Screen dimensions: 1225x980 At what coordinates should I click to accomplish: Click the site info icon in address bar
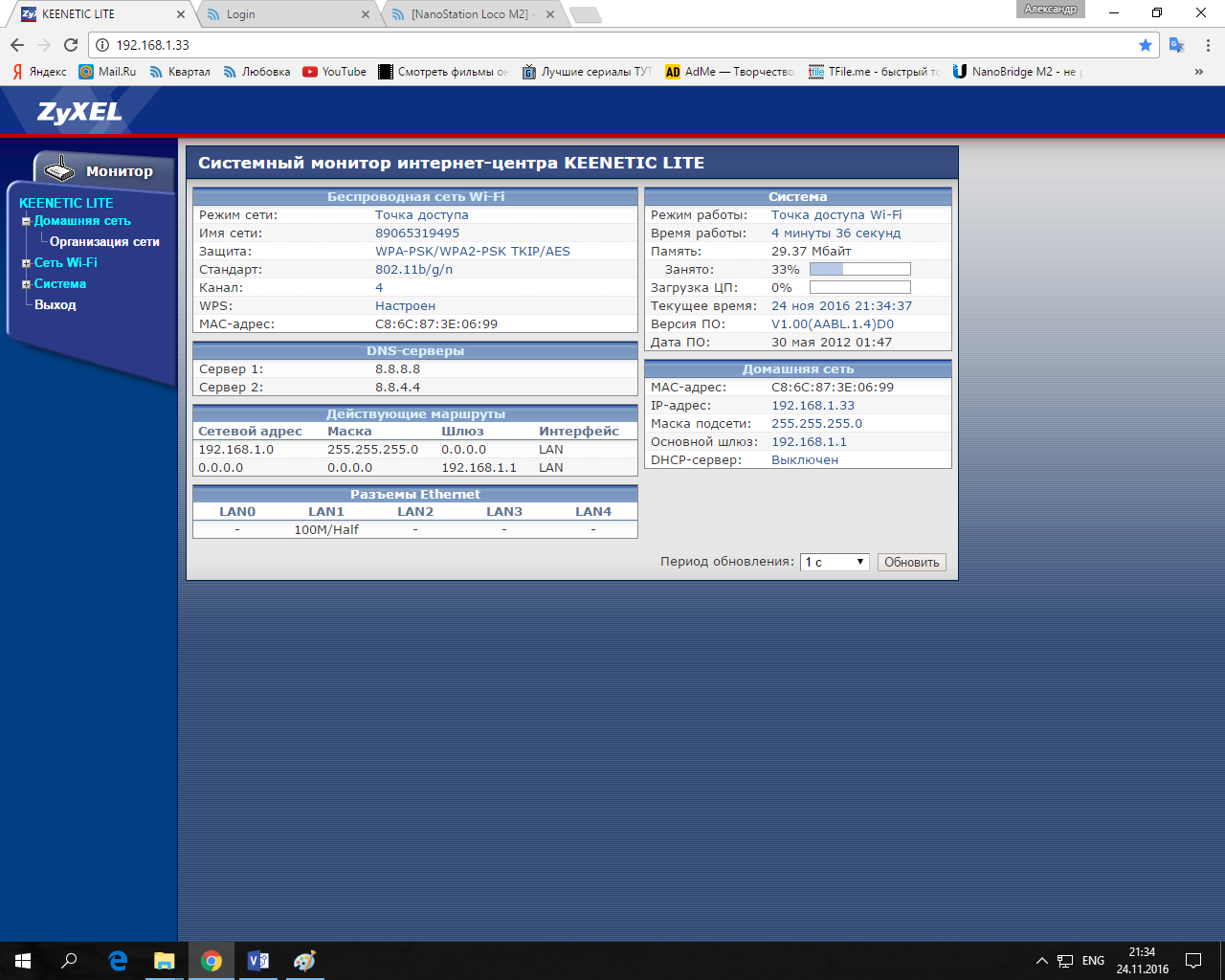(102, 45)
